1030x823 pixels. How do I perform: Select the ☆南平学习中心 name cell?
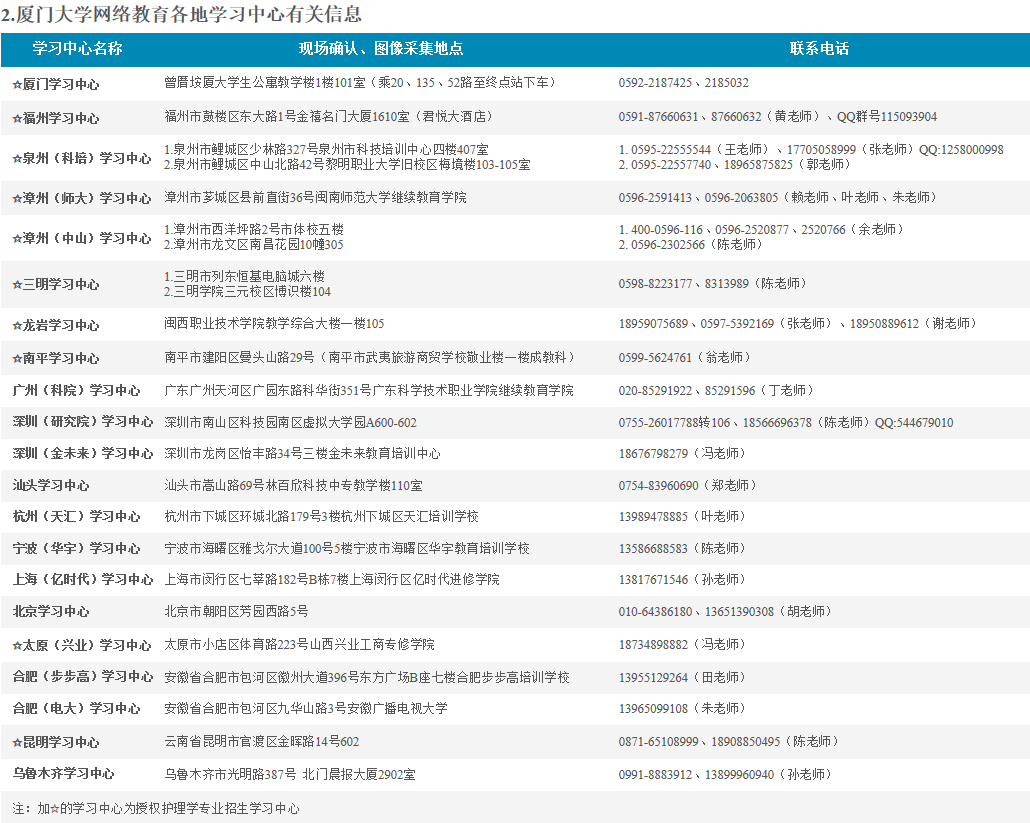[56, 359]
